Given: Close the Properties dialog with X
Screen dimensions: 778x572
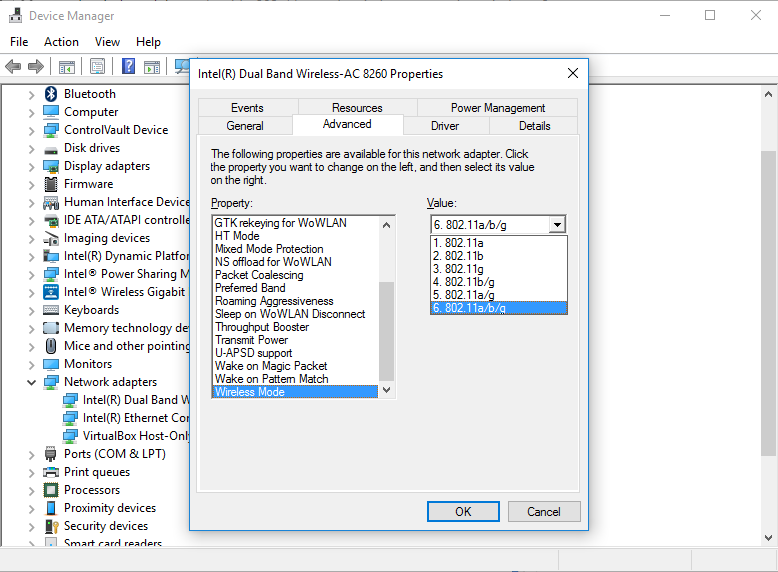Looking at the screenshot, I should coord(573,73).
